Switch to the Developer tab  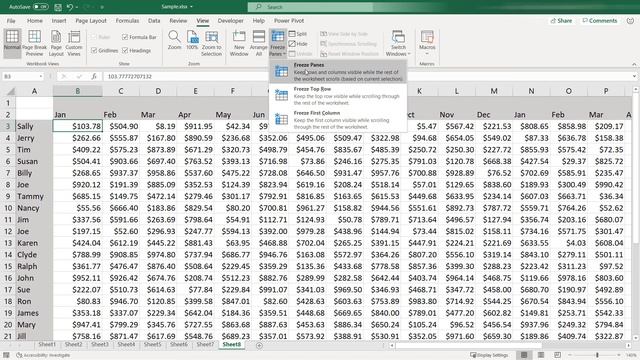pyautogui.click(x=231, y=20)
